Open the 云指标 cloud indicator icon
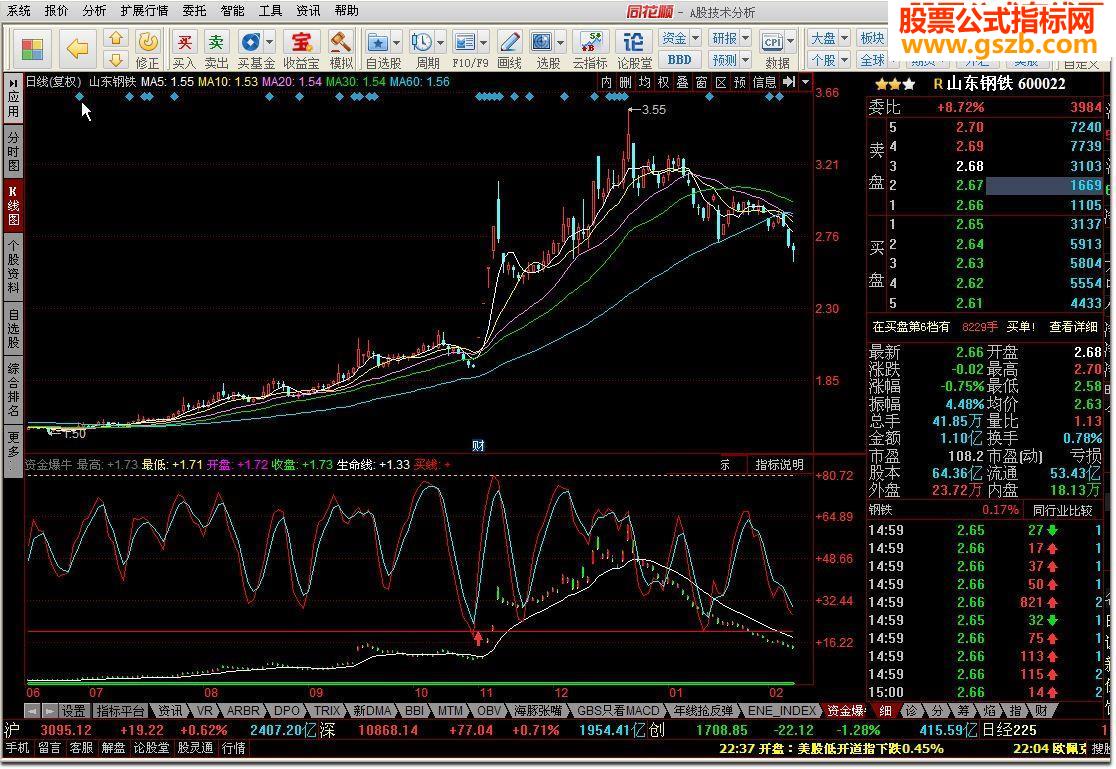The image size is (1116, 769). point(590,50)
